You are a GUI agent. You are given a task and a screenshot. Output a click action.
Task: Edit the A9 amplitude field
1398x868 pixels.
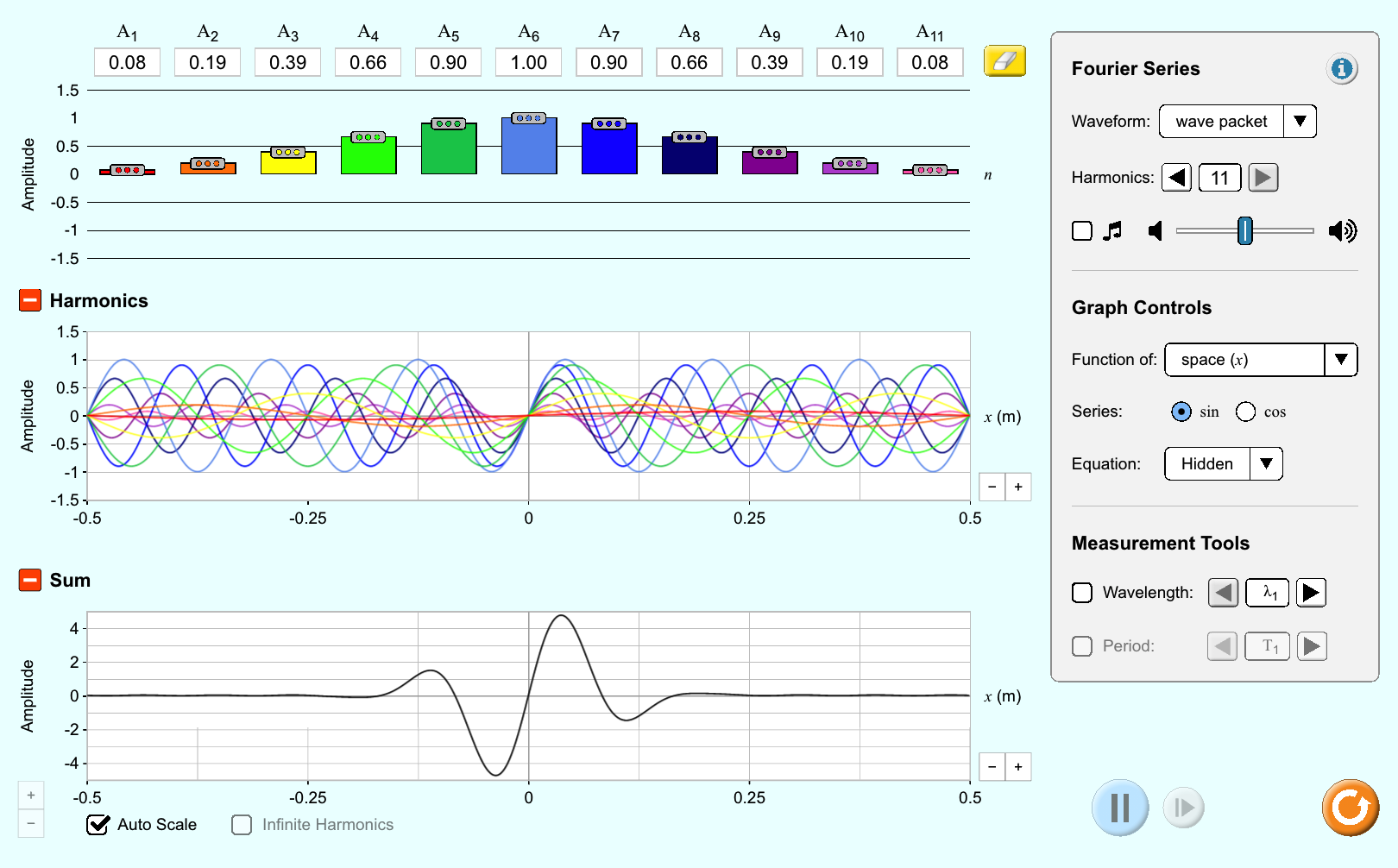pyautogui.click(x=769, y=63)
